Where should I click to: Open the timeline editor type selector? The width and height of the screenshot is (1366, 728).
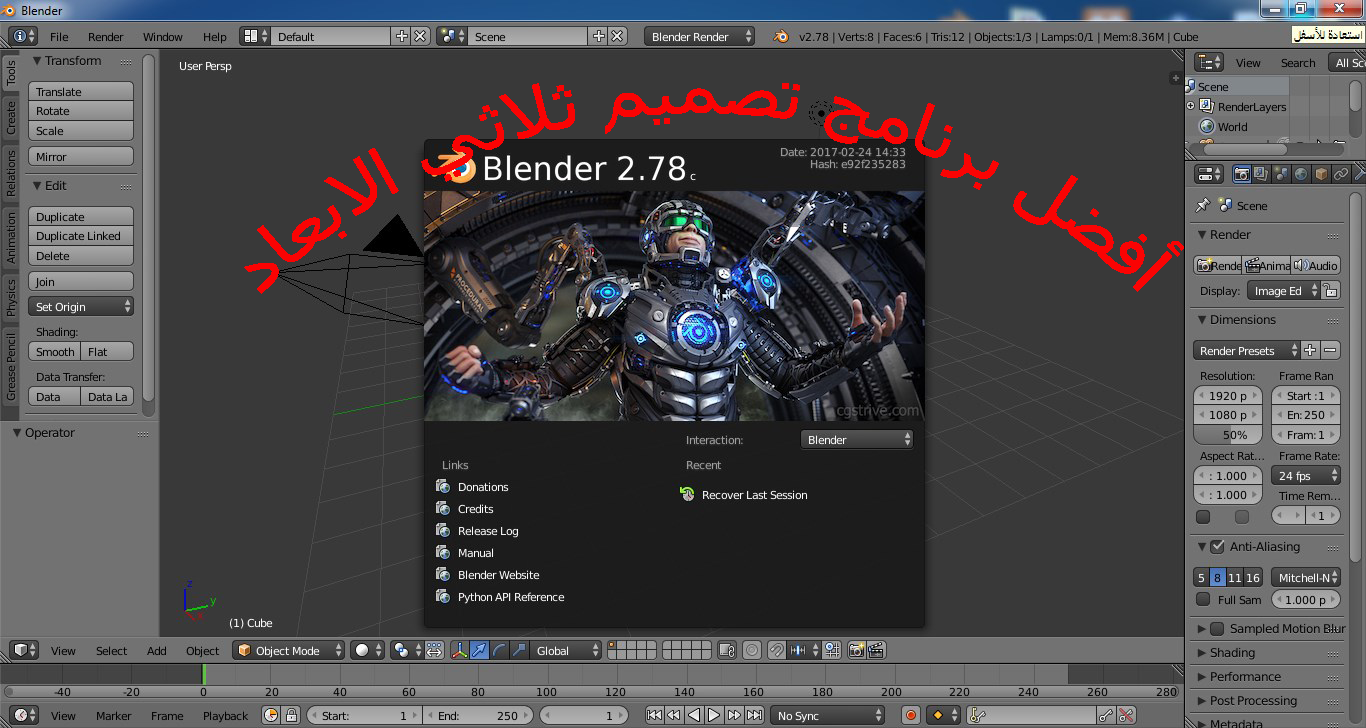(x=22, y=715)
